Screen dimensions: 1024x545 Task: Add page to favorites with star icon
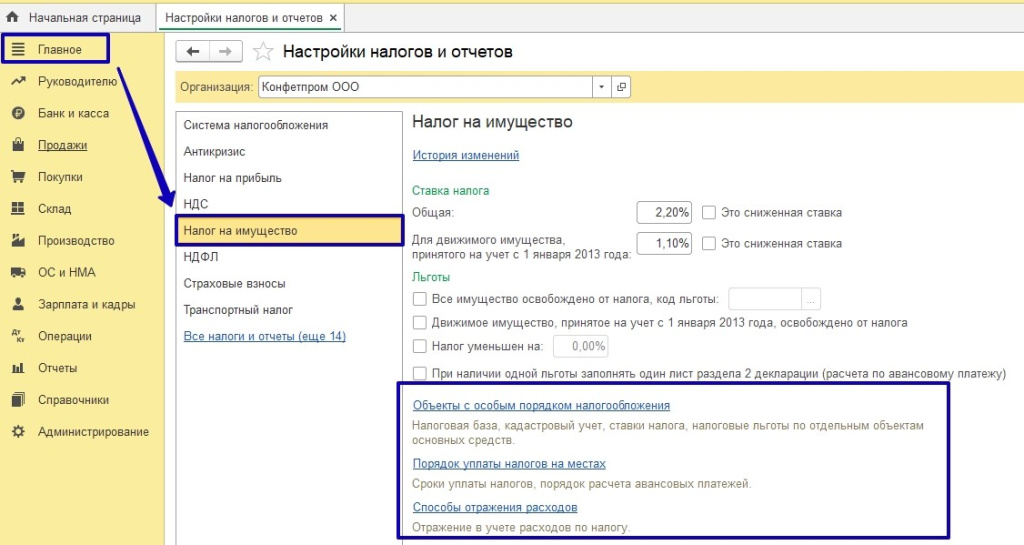click(263, 52)
